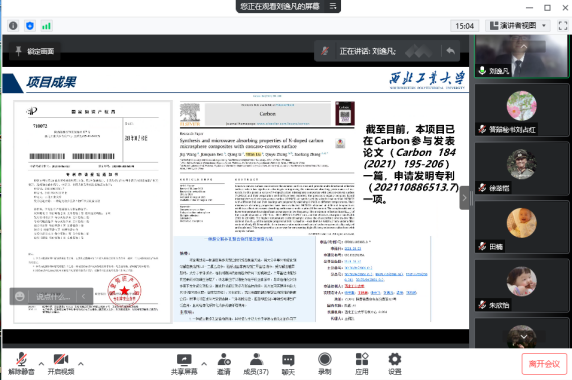Screen dimensions: 572x380
Task: Open the 演讲者视图 view dropdown
Action: point(518,26)
